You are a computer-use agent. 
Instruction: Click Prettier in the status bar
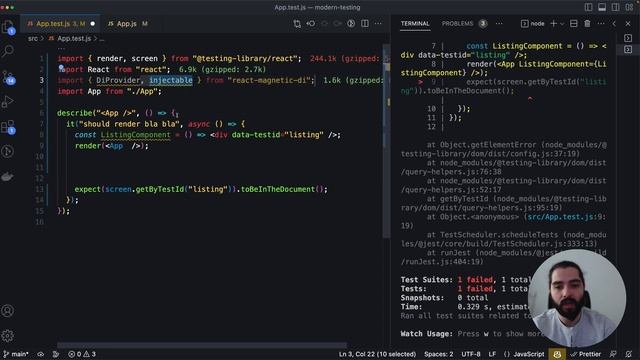tap(586, 354)
